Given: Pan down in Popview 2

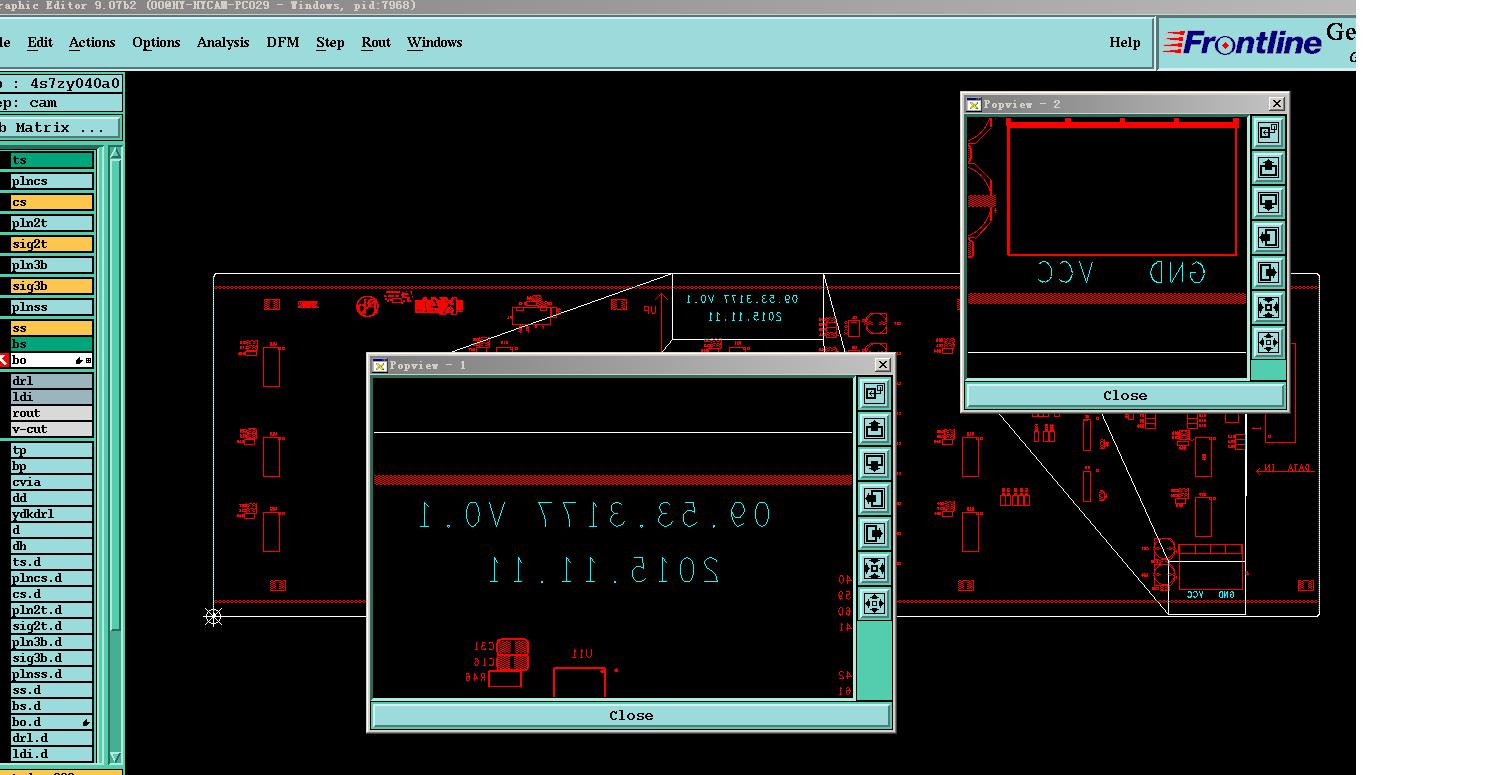Looking at the screenshot, I should [x=1268, y=203].
